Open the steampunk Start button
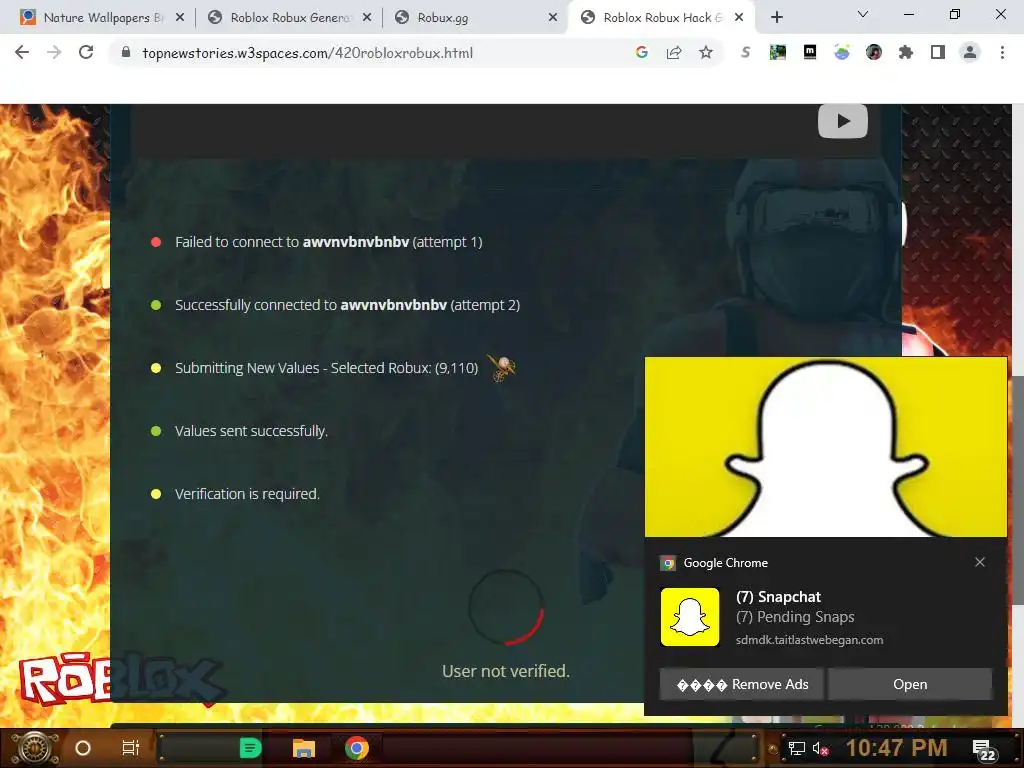Viewport: 1024px width, 768px height. point(35,748)
